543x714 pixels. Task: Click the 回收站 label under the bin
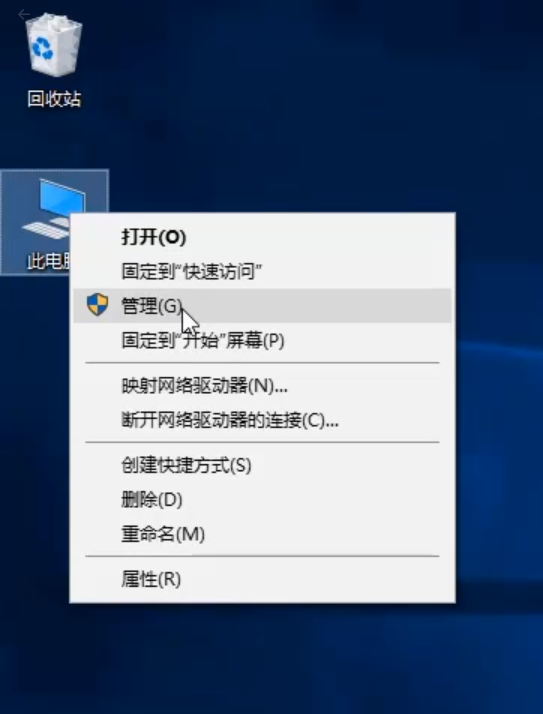pos(54,99)
